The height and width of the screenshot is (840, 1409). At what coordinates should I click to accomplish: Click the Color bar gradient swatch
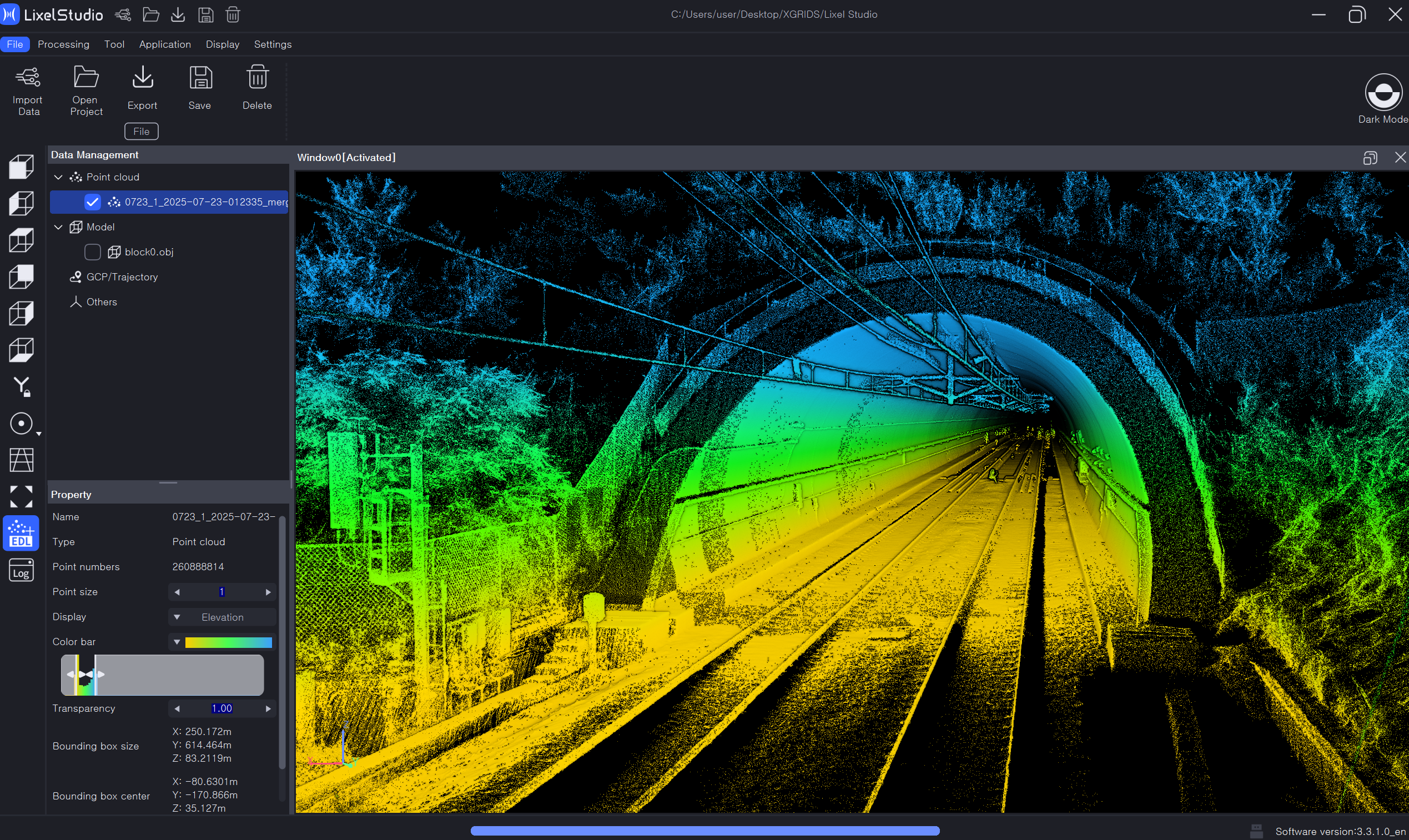coord(228,642)
